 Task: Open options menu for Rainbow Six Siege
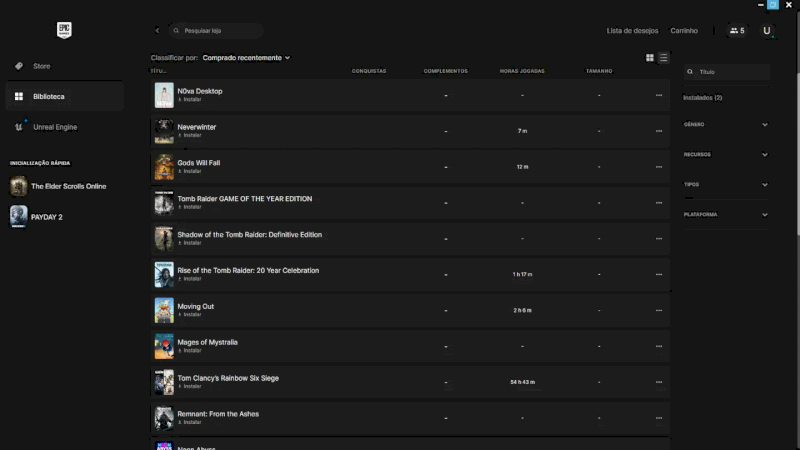[x=659, y=382]
